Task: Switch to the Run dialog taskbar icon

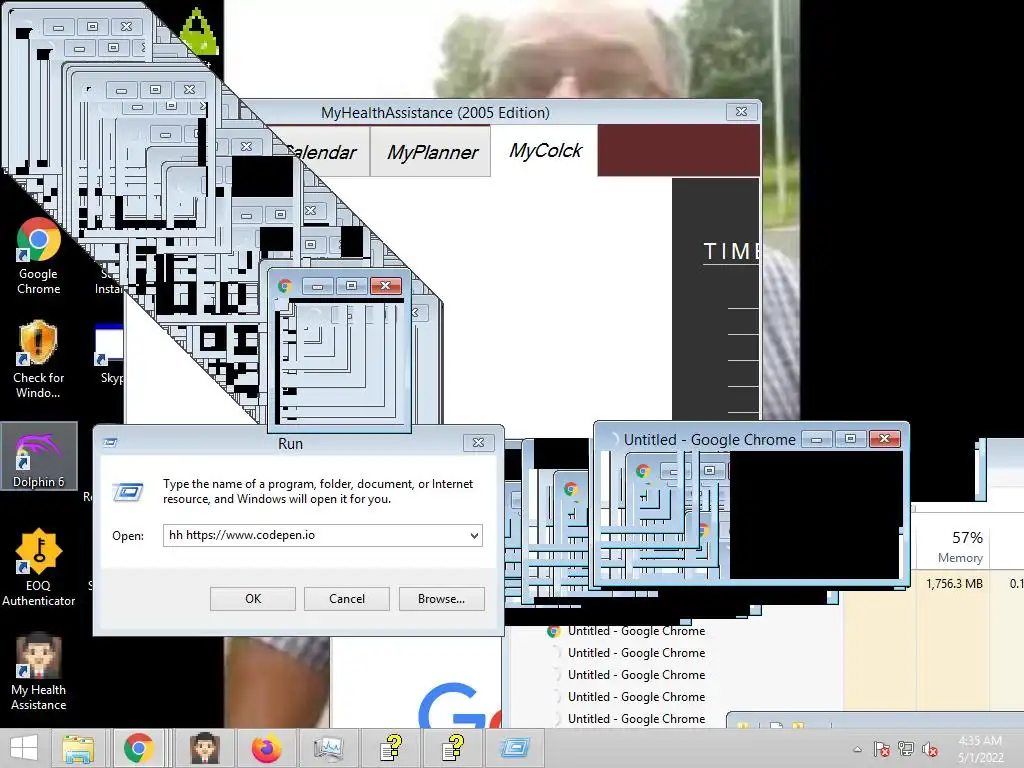Action: click(x=515, y=748)
